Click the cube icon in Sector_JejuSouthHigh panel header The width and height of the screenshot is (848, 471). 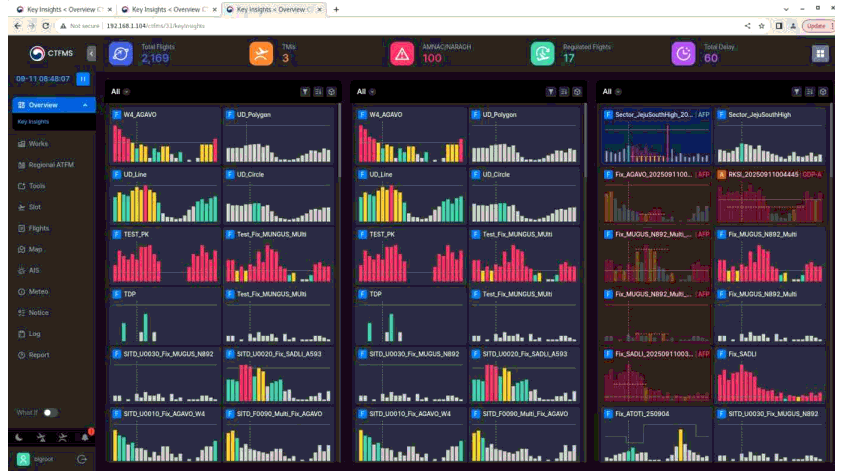(823, 92)
